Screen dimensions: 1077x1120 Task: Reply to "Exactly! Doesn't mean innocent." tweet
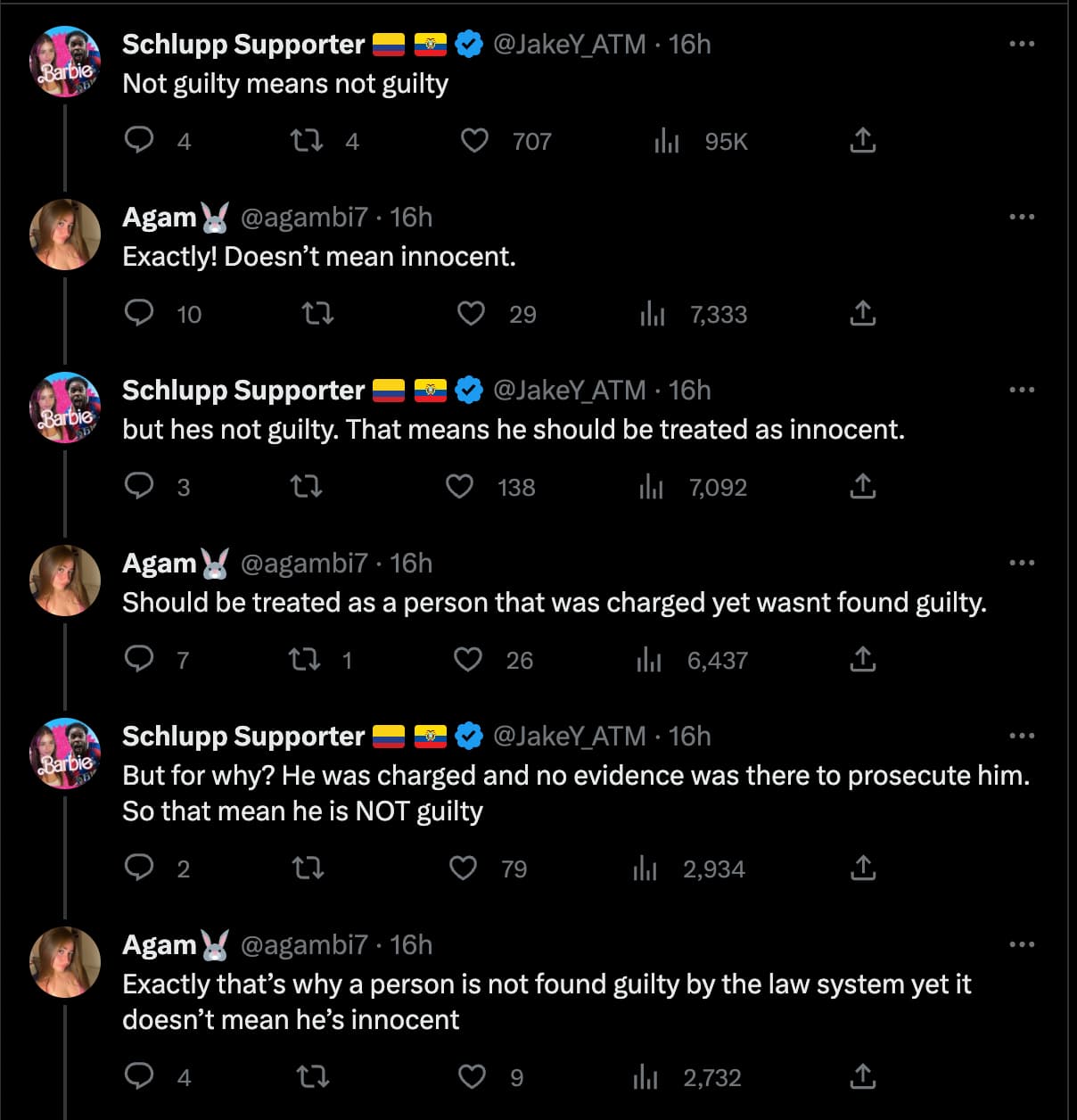(x=139, y=313)
